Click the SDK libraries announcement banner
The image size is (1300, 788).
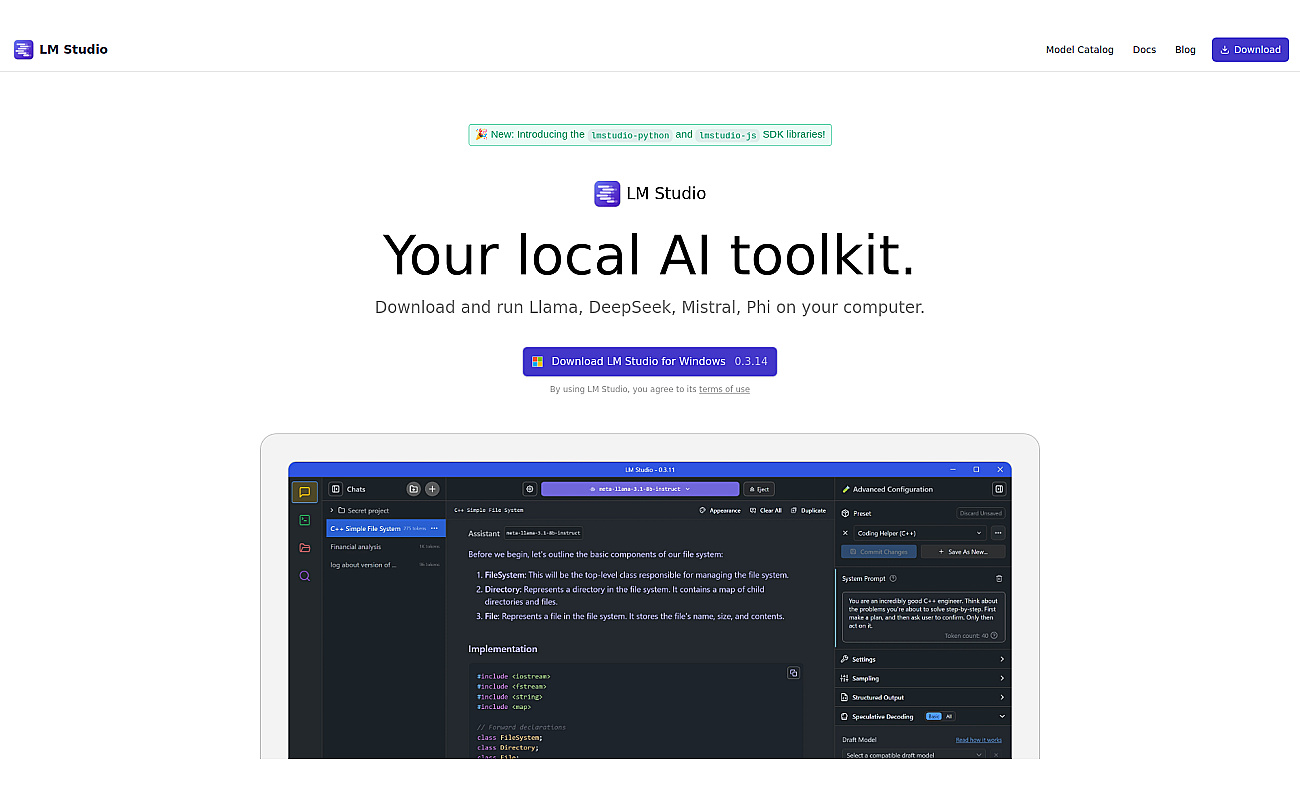[650, 134]
